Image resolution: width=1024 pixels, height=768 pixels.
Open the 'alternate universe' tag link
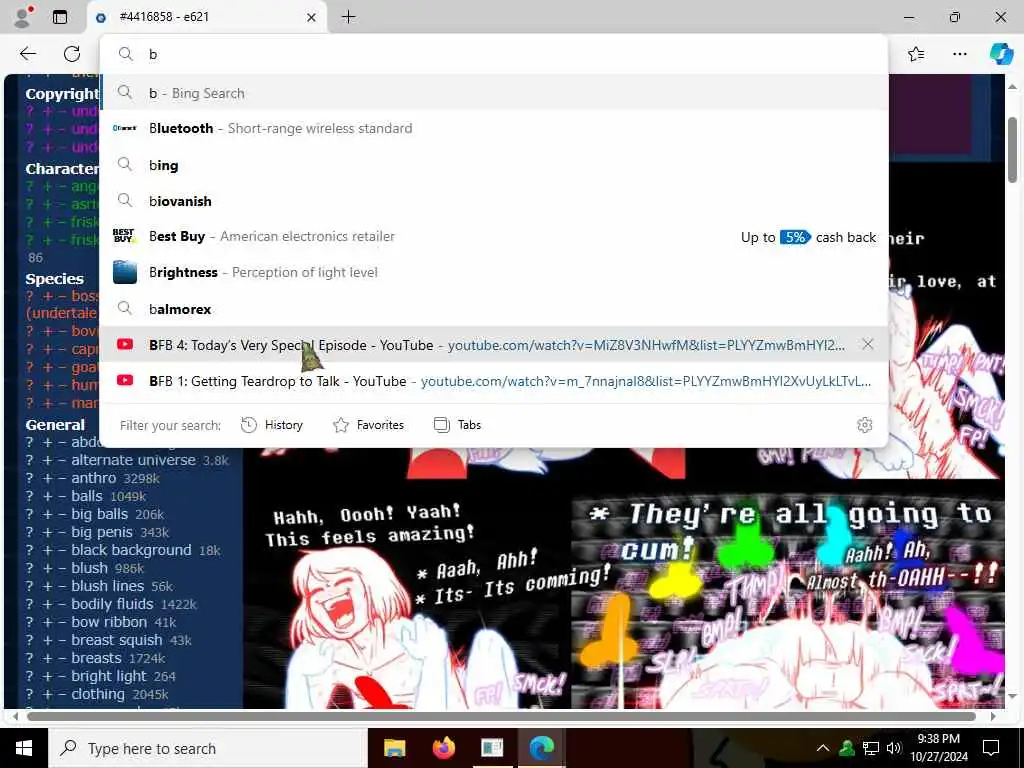133,460
